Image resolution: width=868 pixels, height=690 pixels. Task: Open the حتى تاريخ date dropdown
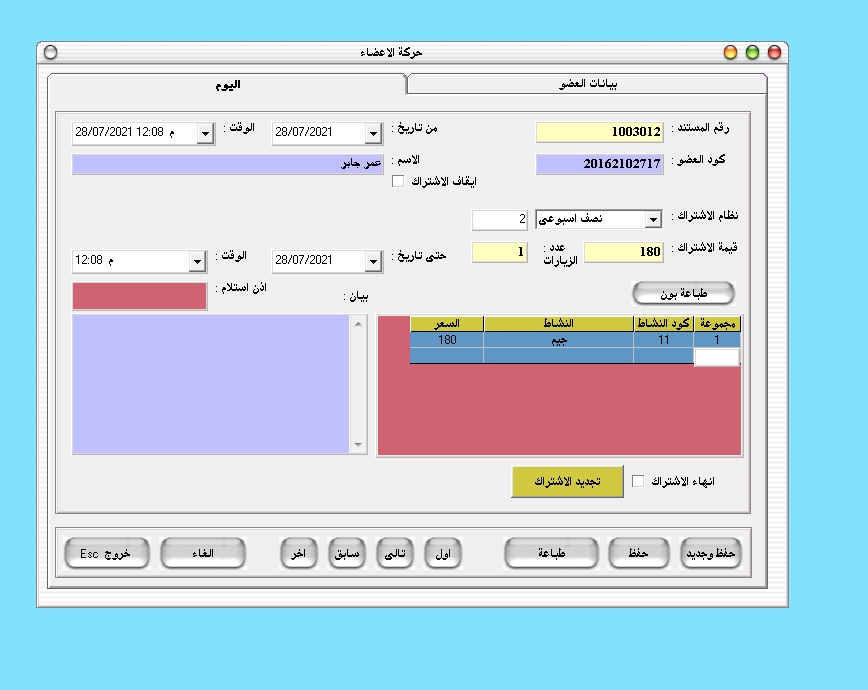[x=373, y=261]
